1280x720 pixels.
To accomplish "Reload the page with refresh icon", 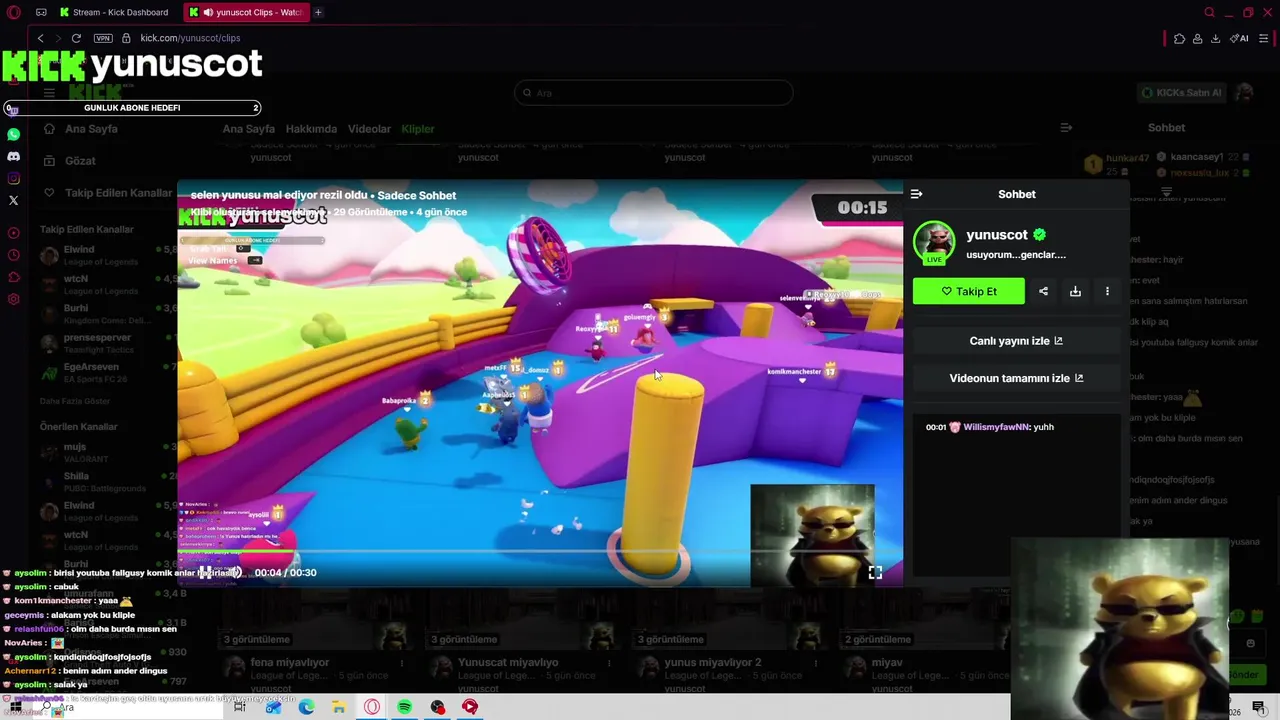I will click(76, 38).
